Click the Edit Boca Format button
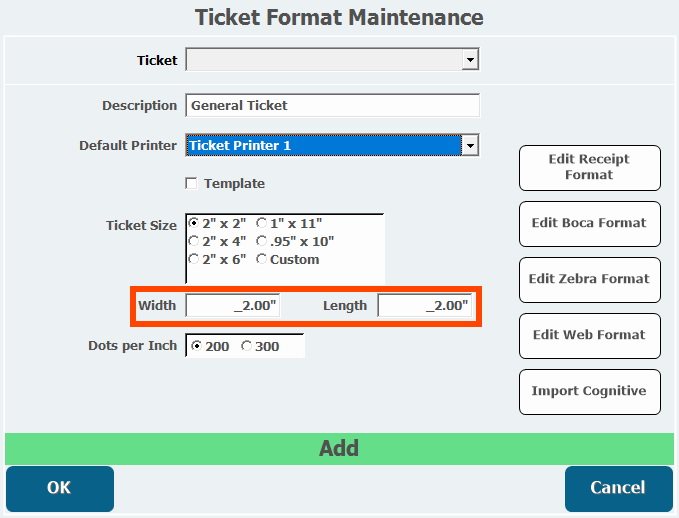 (589, 223)
